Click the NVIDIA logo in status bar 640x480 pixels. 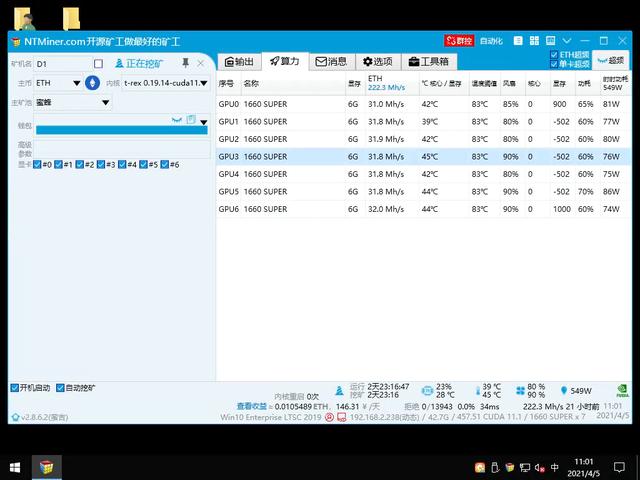tap(622, 391)
